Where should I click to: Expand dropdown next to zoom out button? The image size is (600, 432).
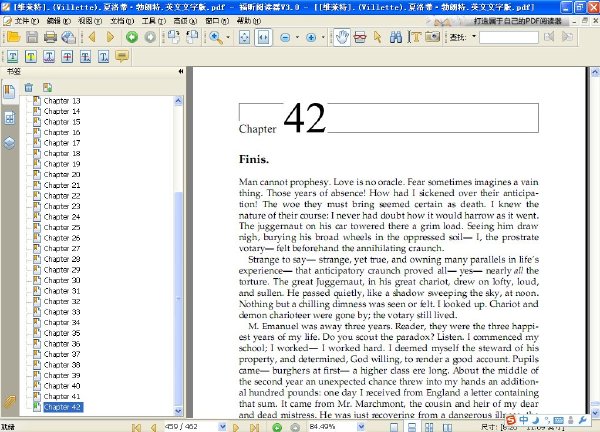(x=297, y=37)
